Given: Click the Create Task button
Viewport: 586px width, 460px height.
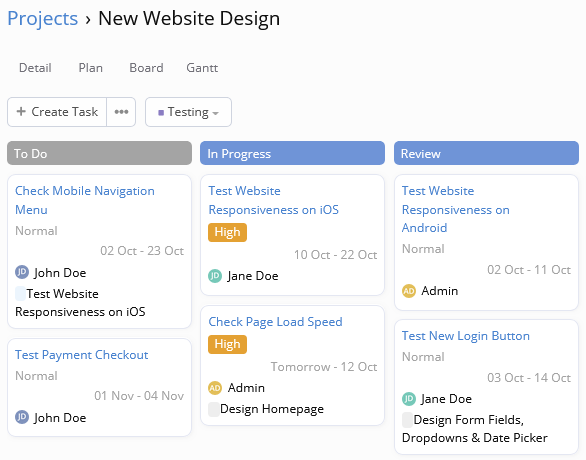Looking at the screenshot, I should coord(57,112).
